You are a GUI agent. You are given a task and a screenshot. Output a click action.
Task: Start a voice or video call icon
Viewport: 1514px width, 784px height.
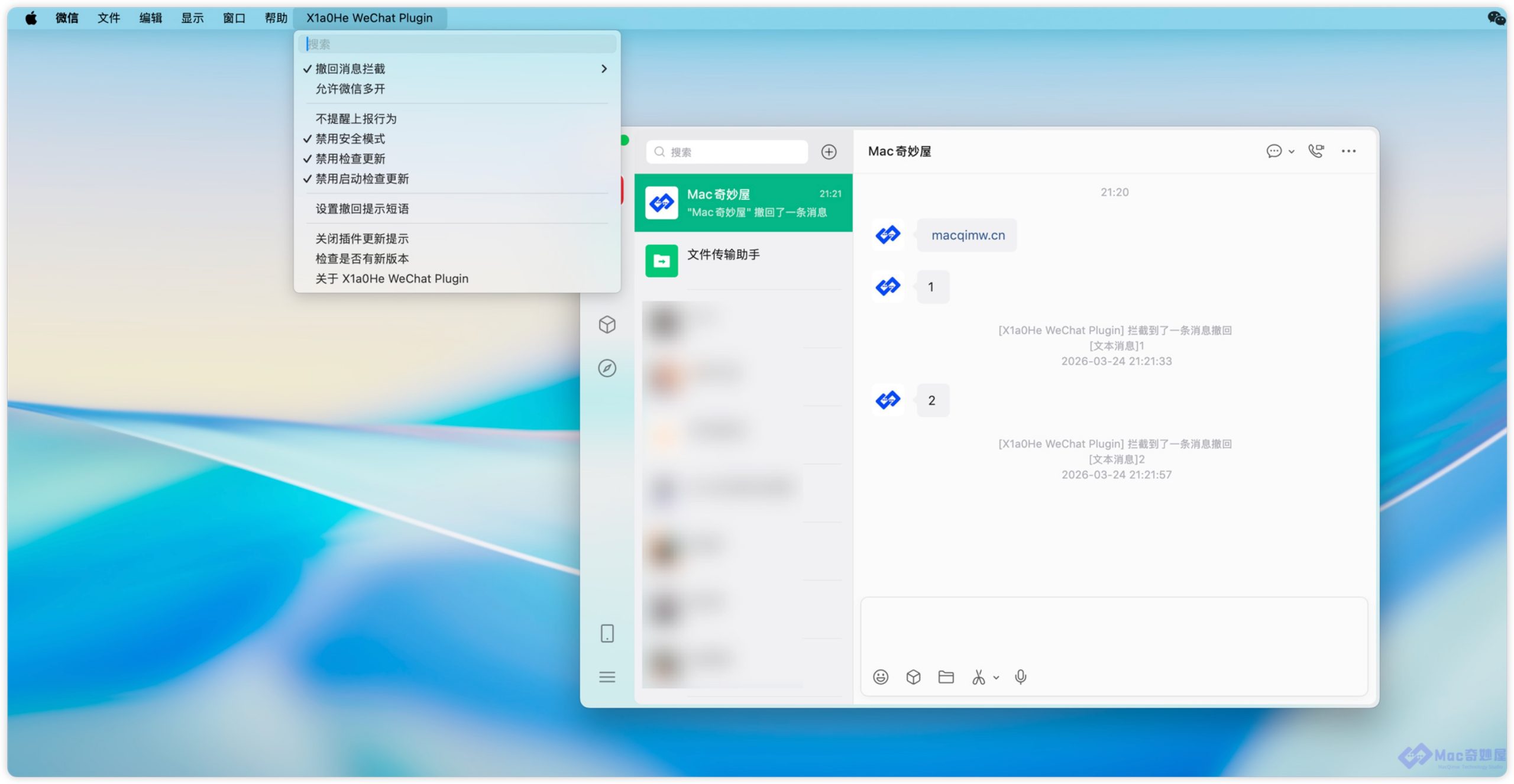click(x=1315, y=151)
